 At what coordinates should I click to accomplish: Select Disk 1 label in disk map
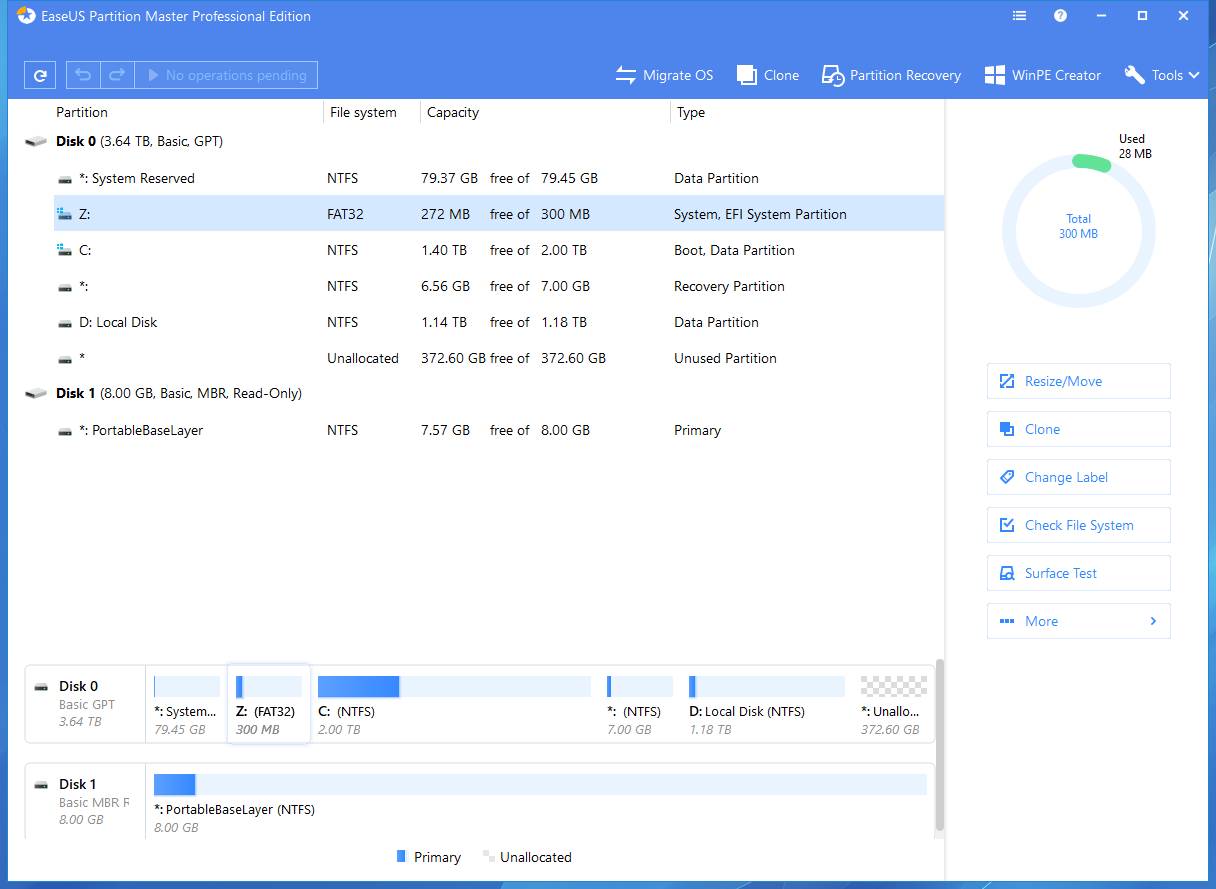coord(85,802)
